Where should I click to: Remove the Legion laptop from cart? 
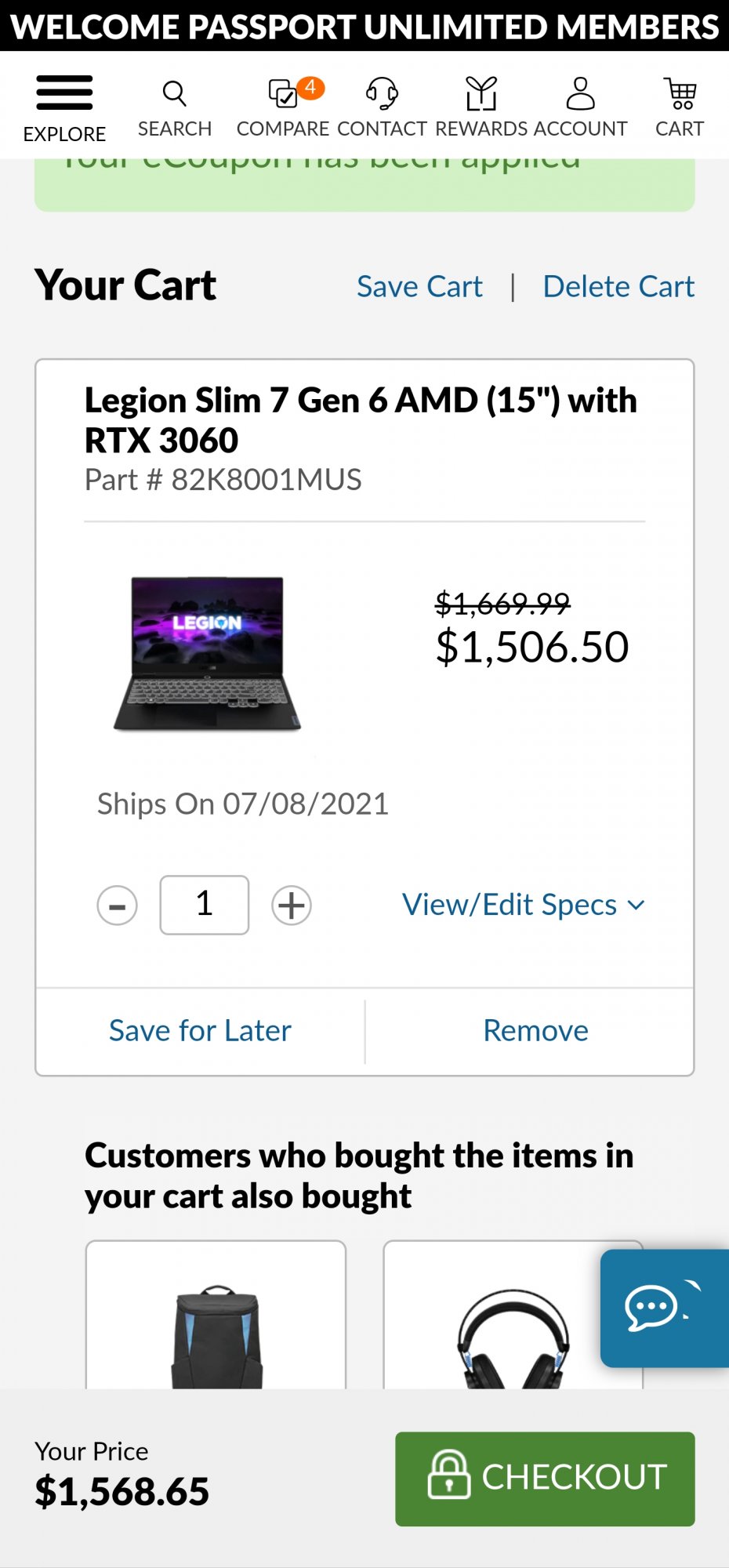[x=535, y=1030]
